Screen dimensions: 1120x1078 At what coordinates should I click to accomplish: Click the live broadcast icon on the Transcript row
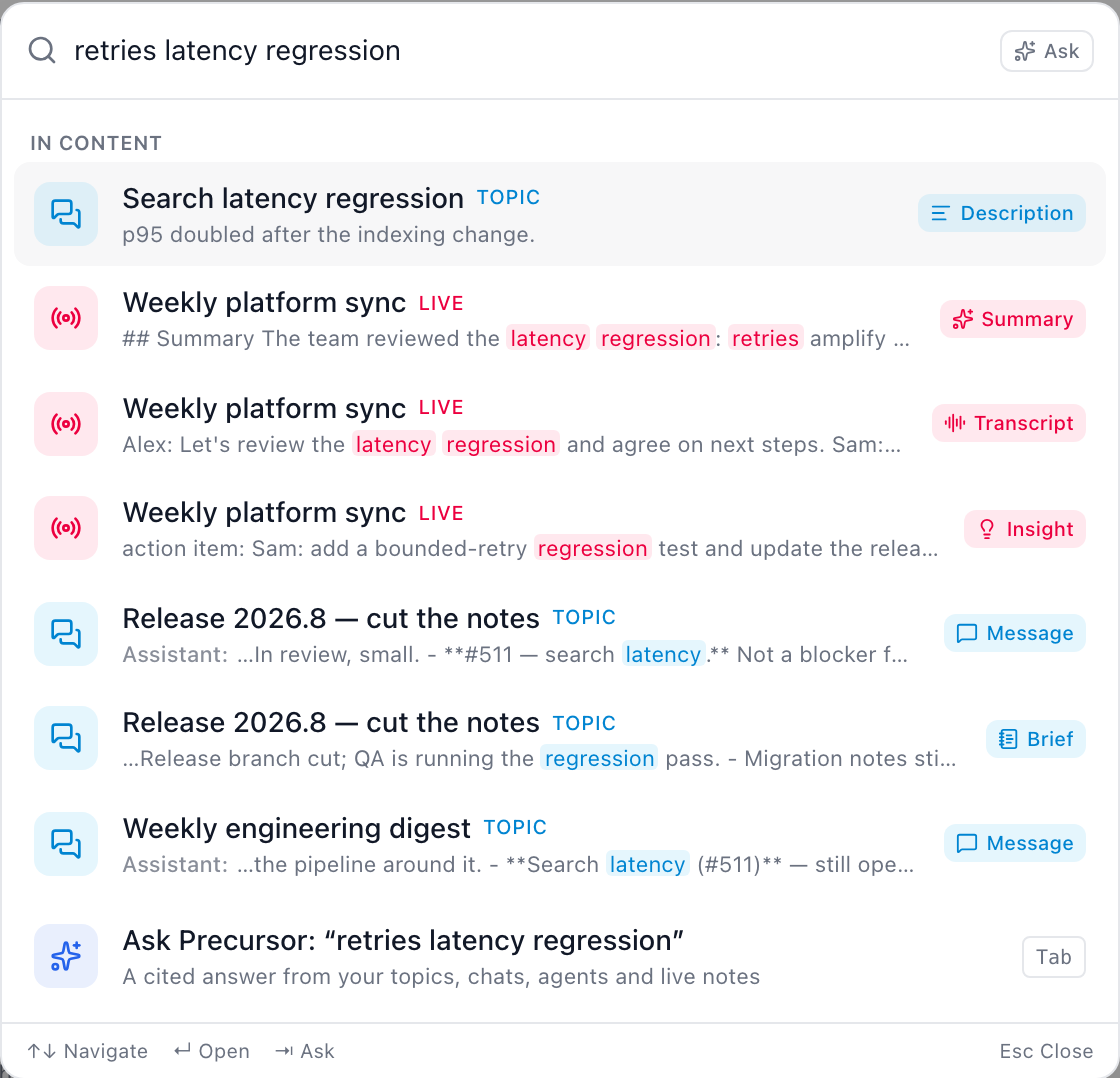pos(66,424)
